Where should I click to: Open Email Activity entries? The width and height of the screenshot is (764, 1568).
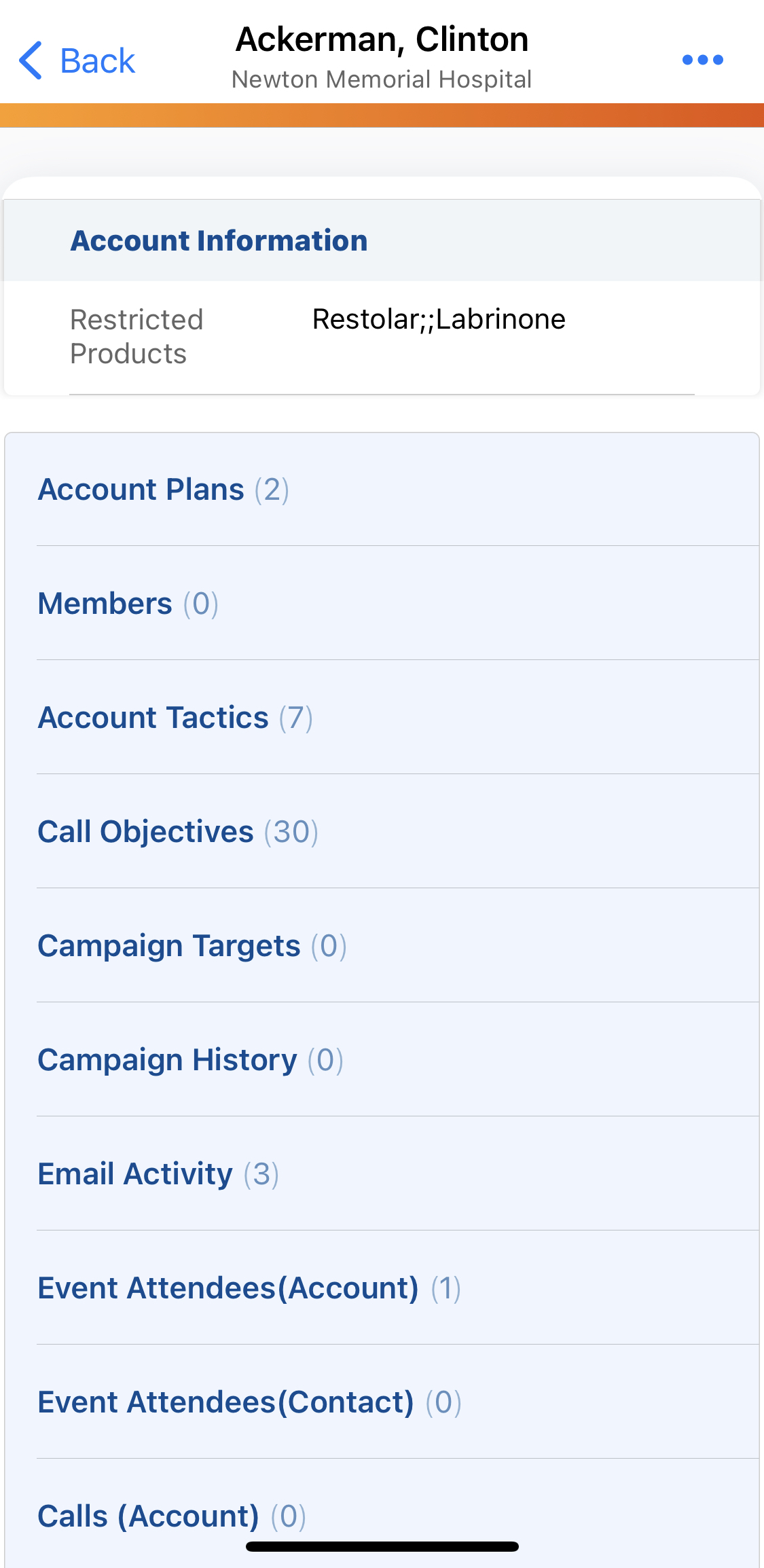[x=158, y=1174]
